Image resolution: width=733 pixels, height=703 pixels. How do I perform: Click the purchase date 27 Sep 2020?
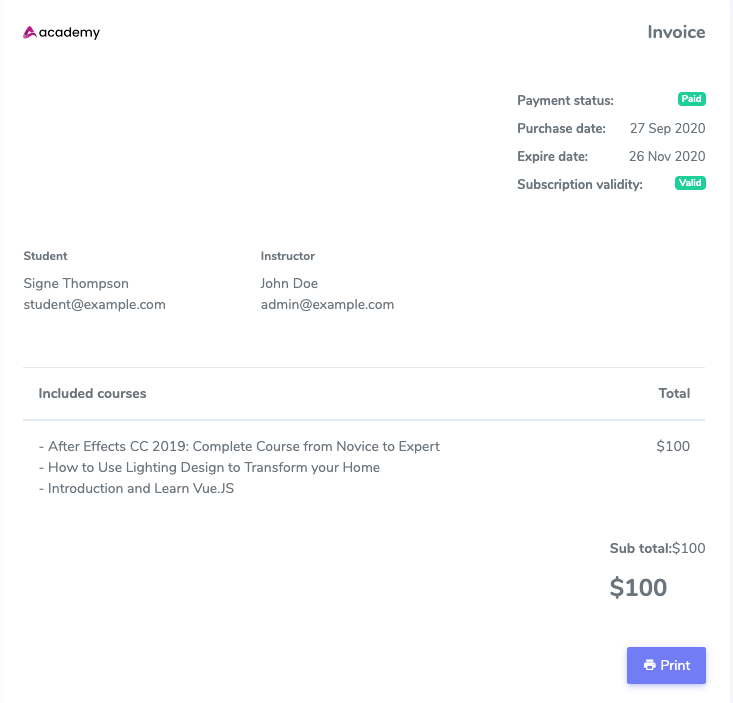tap(667, 129)
